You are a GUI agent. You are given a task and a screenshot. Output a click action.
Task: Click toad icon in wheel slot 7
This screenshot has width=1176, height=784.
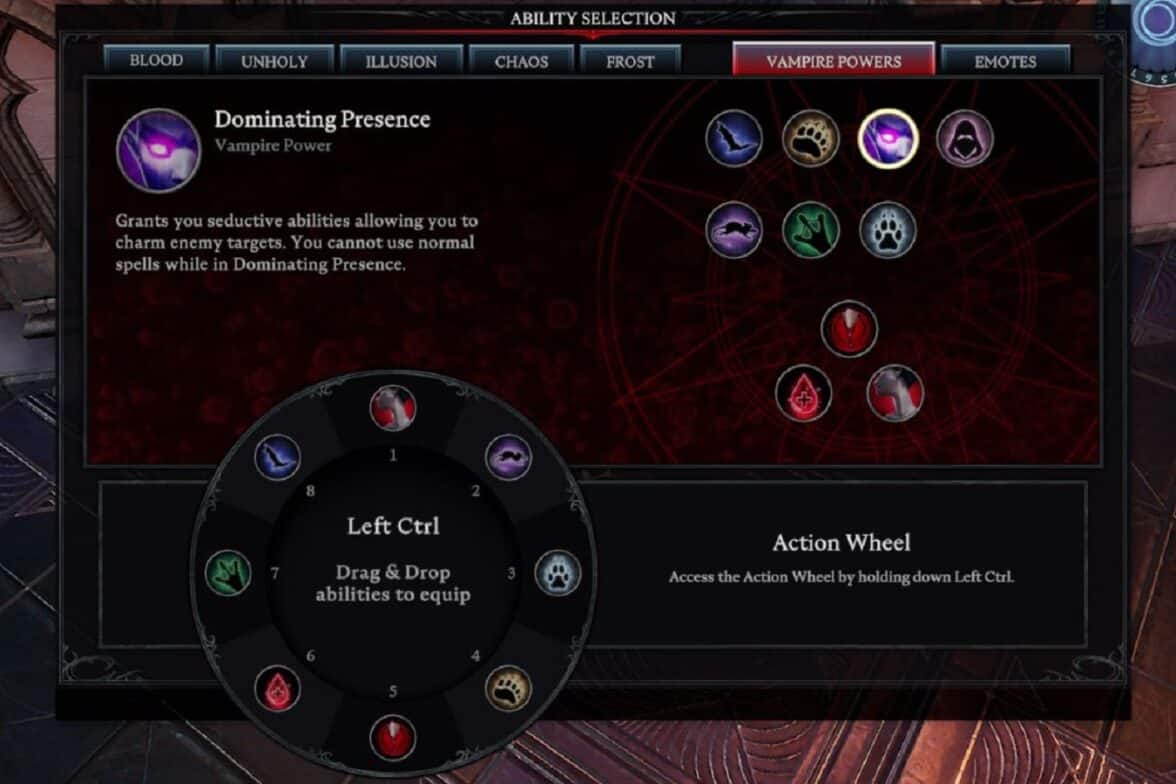(x=228, y=573)
